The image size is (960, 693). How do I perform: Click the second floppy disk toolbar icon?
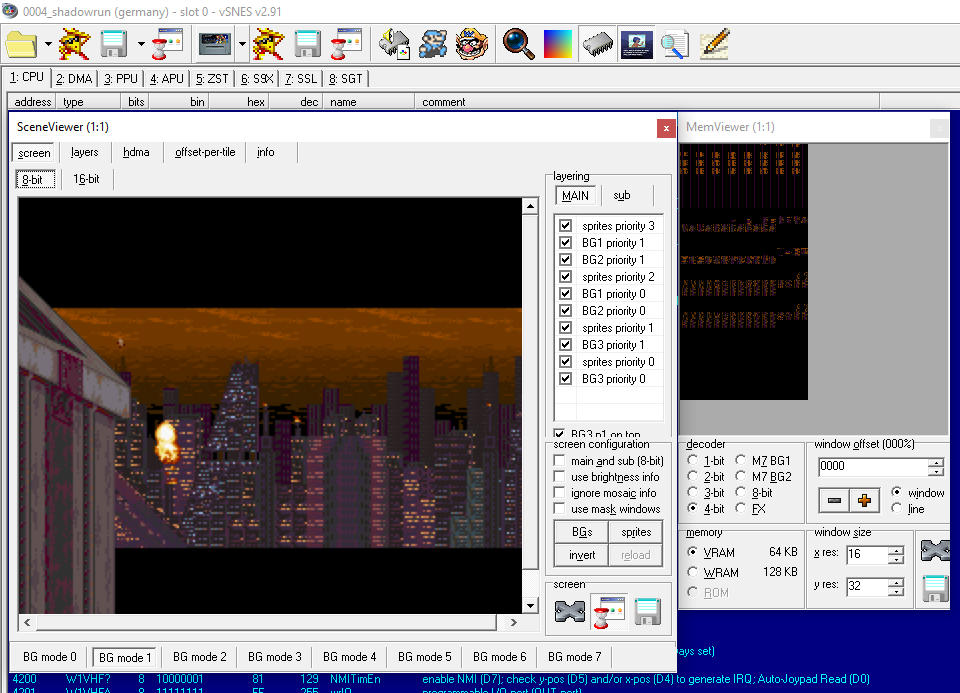tap(307, 44)
